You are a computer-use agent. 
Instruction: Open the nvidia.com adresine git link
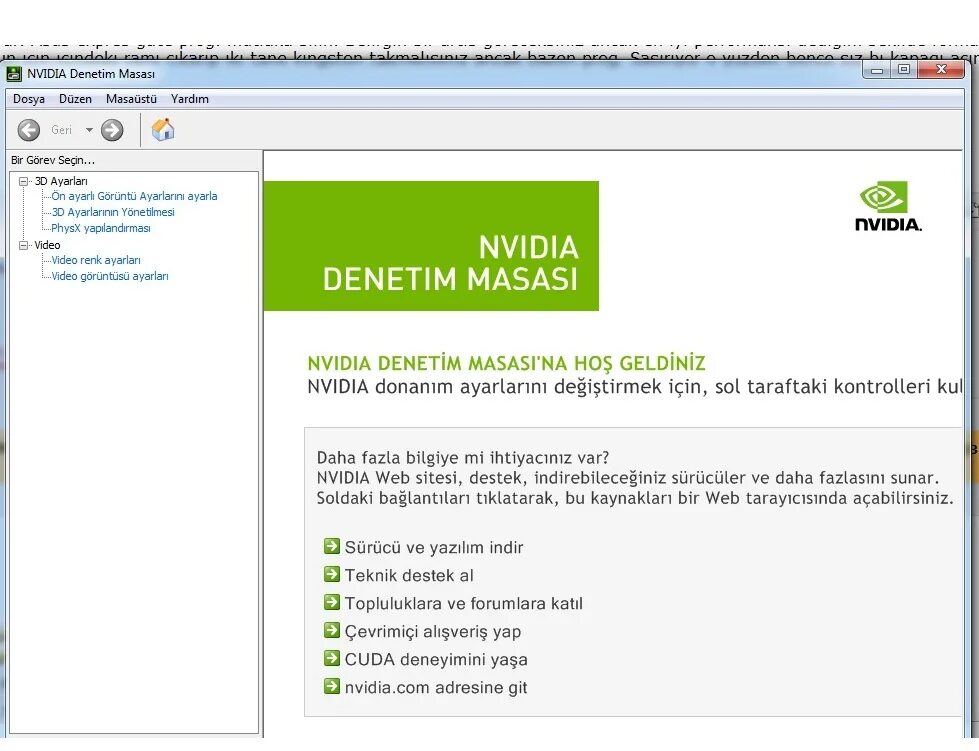436,688
